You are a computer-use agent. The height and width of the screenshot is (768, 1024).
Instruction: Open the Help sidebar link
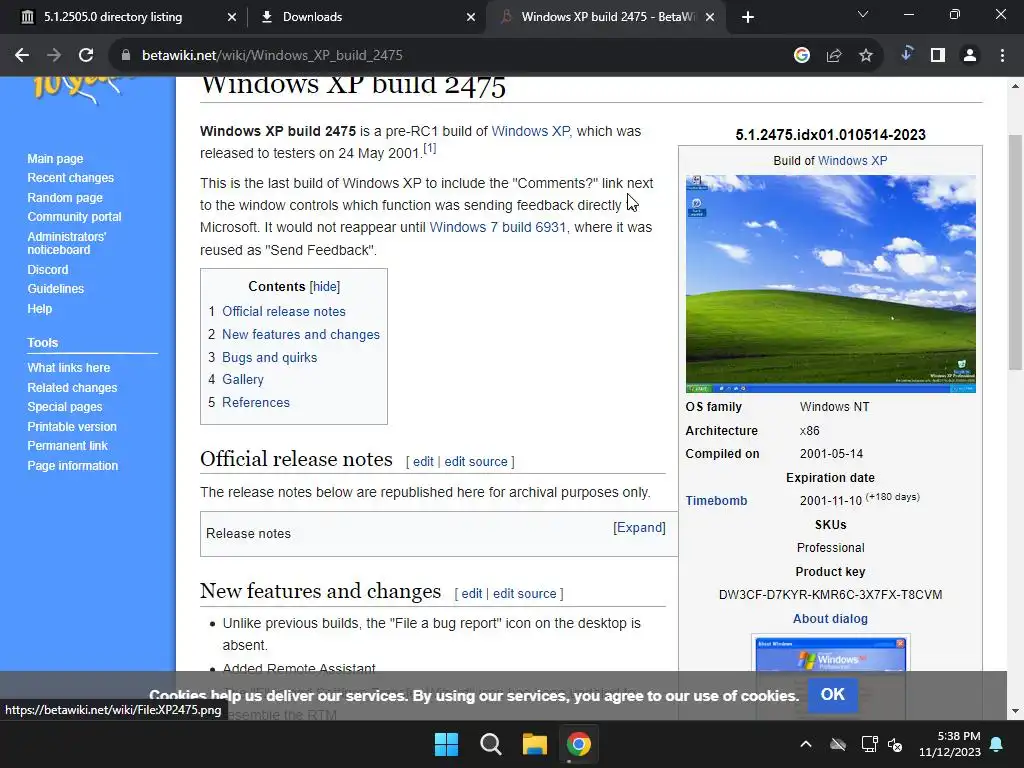click(39, 308)
